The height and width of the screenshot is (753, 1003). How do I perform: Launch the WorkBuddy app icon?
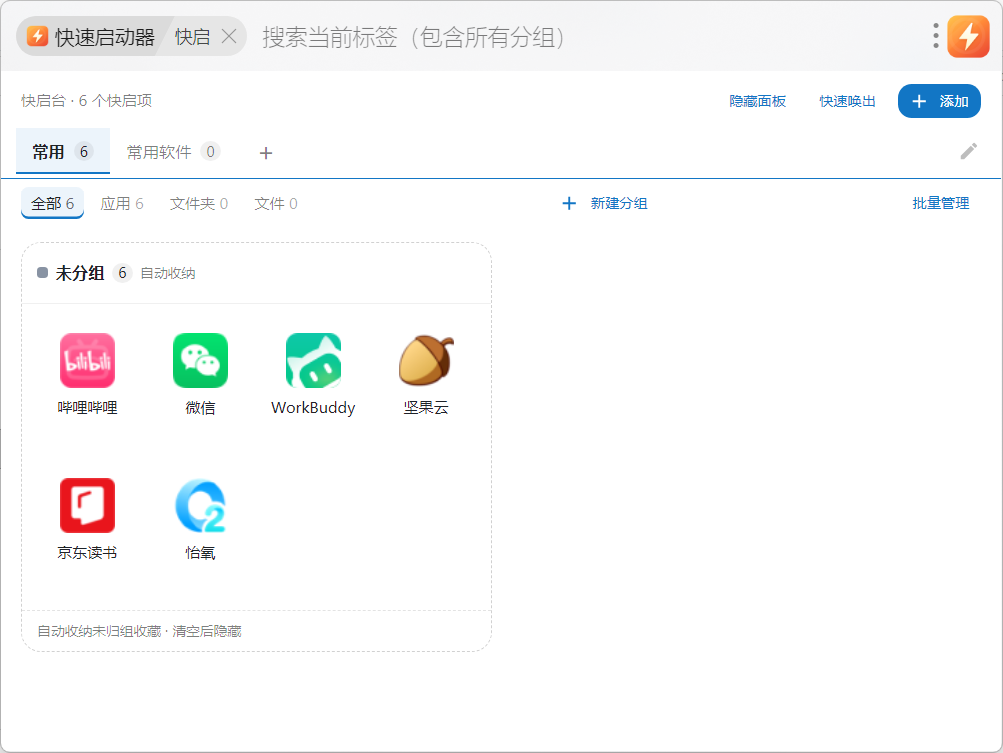313,360
